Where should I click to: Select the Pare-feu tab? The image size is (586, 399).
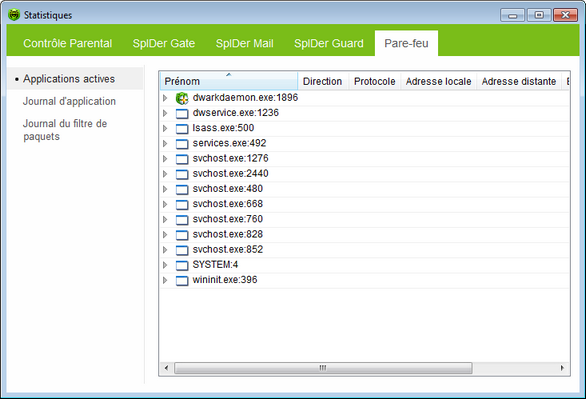coord(406,43)
